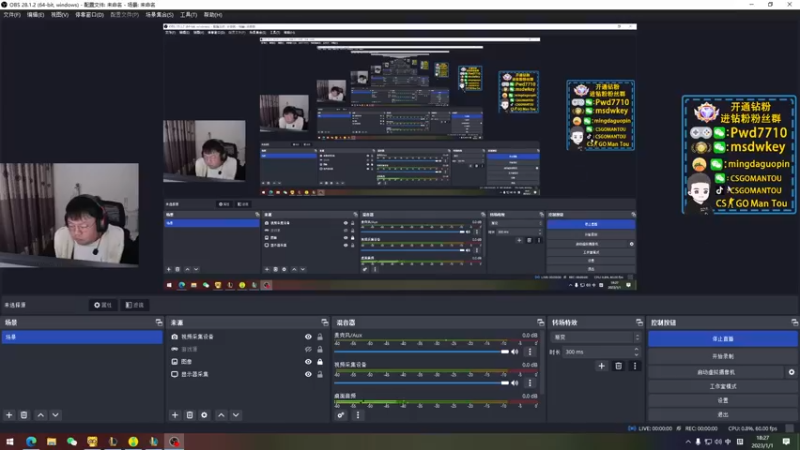Open source 属性 properties button
800x450 pixels.
(103, 305)
